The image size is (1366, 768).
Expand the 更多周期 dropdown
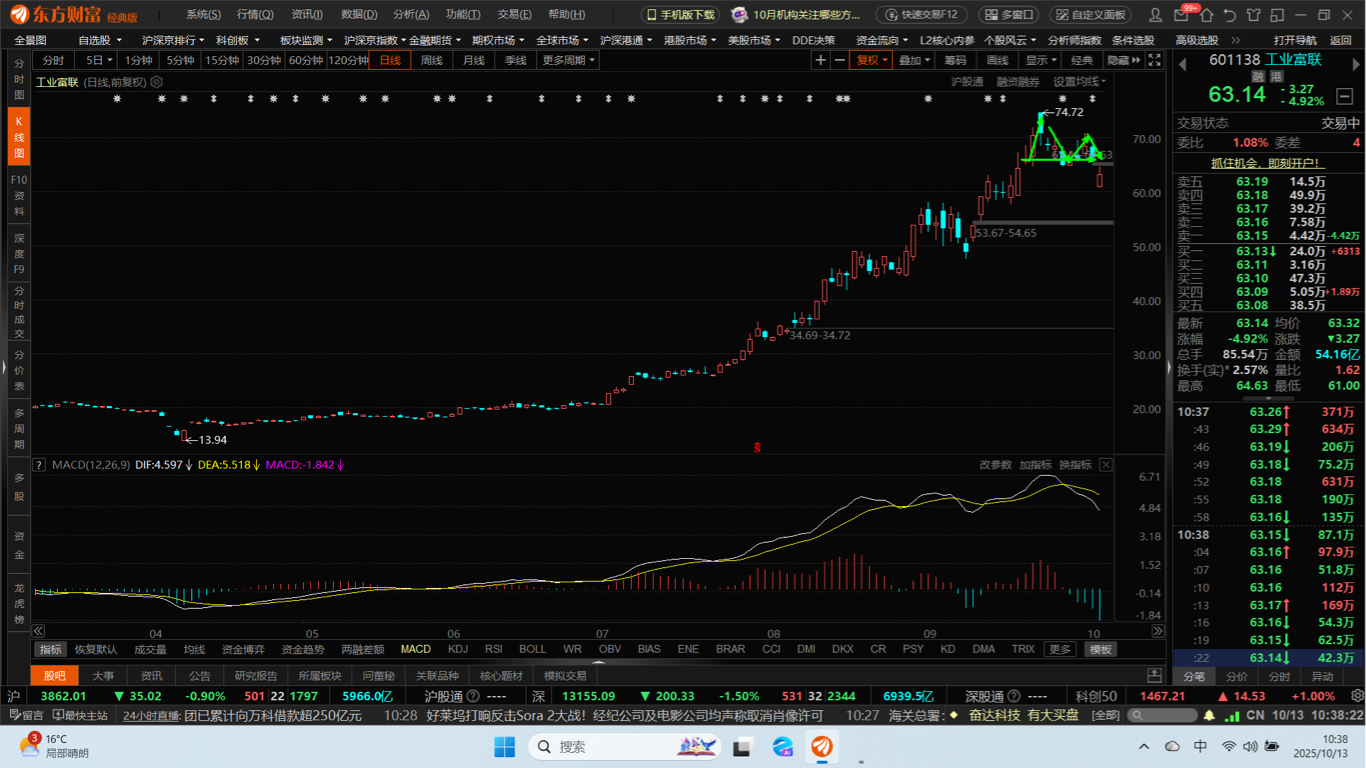pyautogui.click(x=568, y=60)
